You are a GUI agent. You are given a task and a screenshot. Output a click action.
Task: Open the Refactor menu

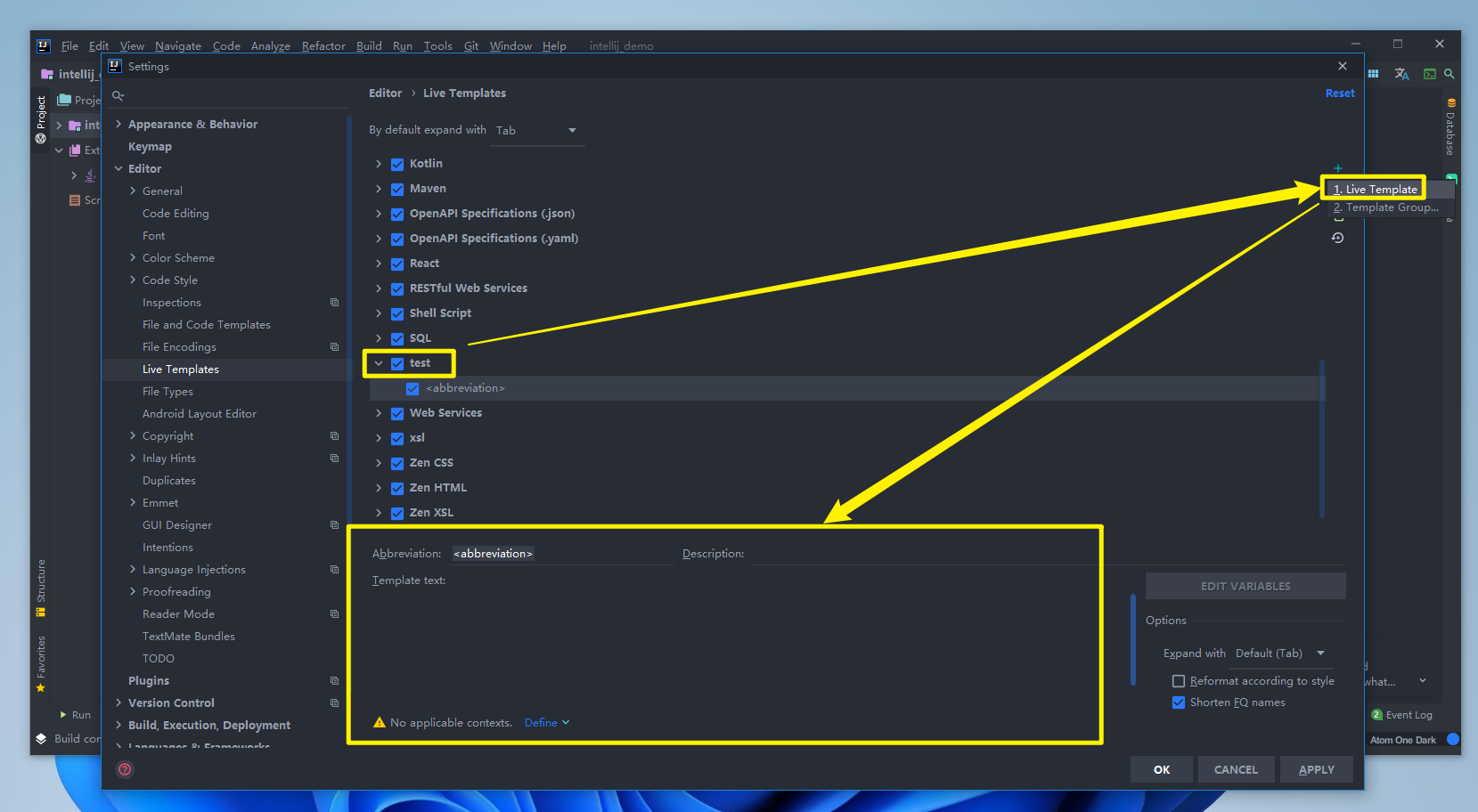coord(323,46)
